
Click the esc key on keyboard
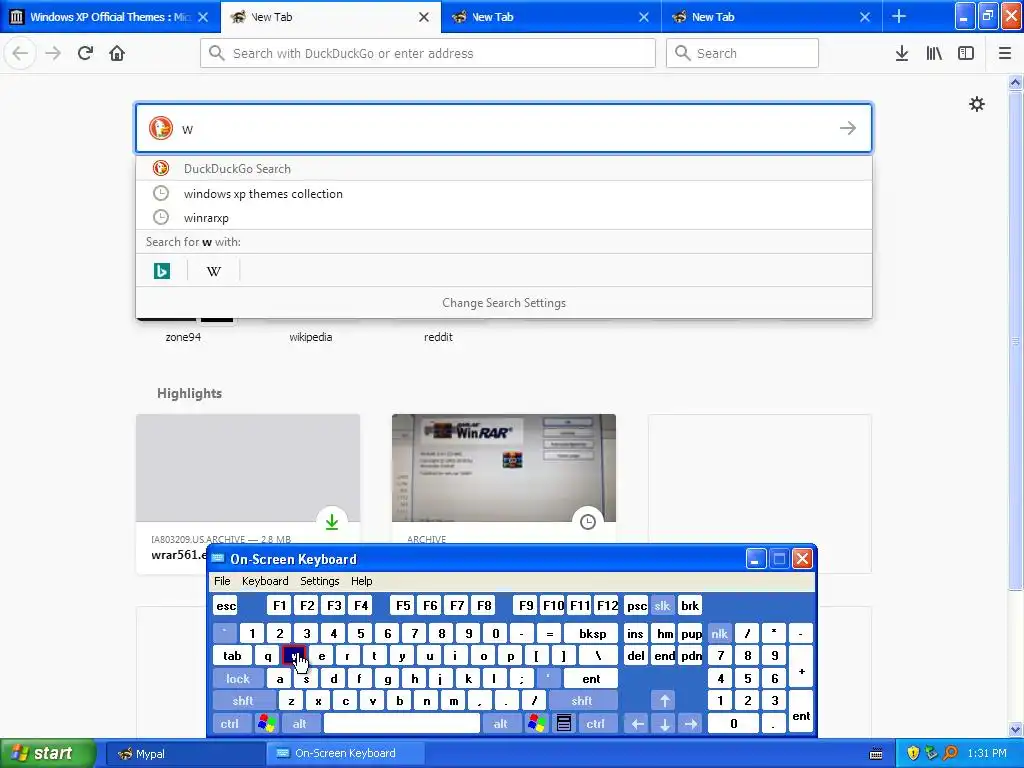[x=226, y=605]
